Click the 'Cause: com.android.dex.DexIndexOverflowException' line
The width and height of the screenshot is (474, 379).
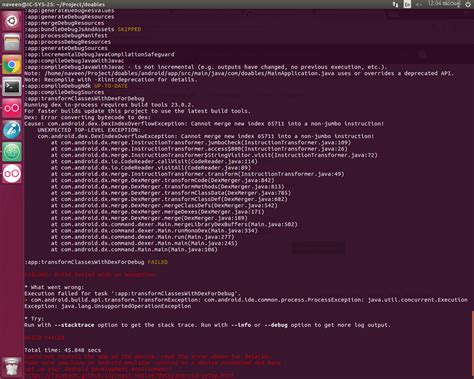(x=204, y=124)
